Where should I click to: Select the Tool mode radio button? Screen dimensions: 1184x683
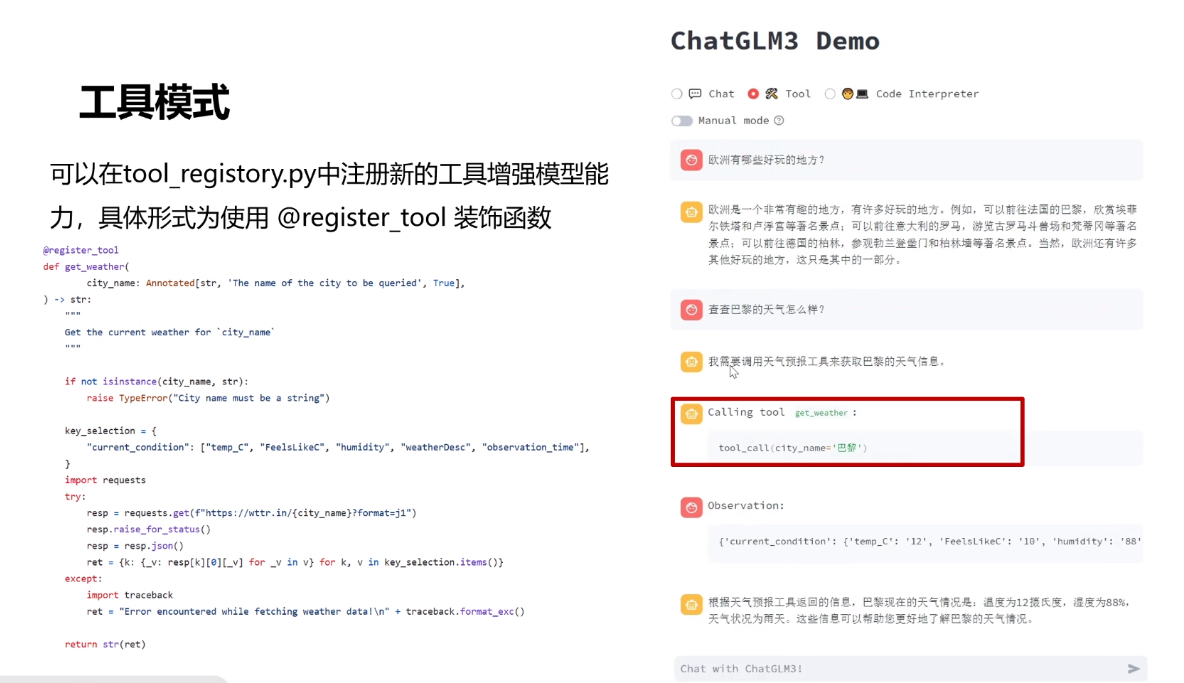pyautogui.click(x=753, y=94)
